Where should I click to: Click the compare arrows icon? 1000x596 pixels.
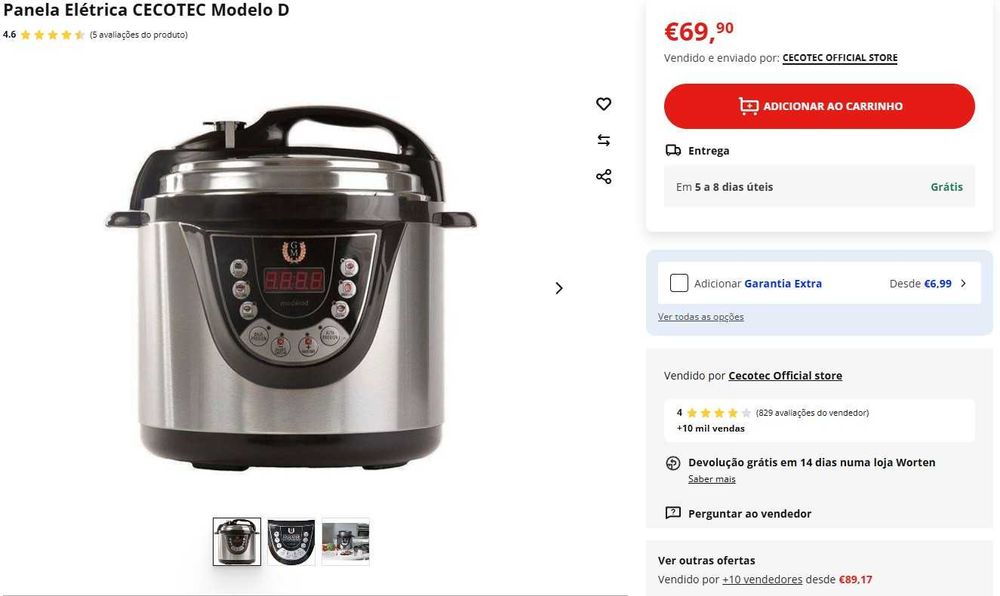click(x=603, y=140)
